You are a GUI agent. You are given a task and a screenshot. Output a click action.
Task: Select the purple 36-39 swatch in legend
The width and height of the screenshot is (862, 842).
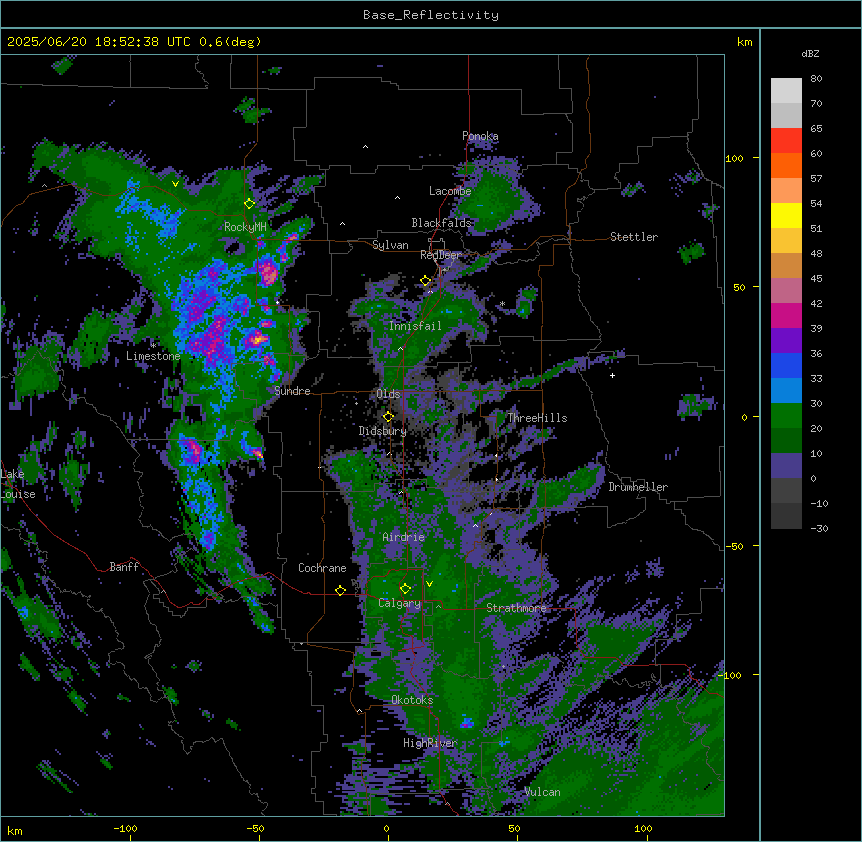click(x=786, y=341)
